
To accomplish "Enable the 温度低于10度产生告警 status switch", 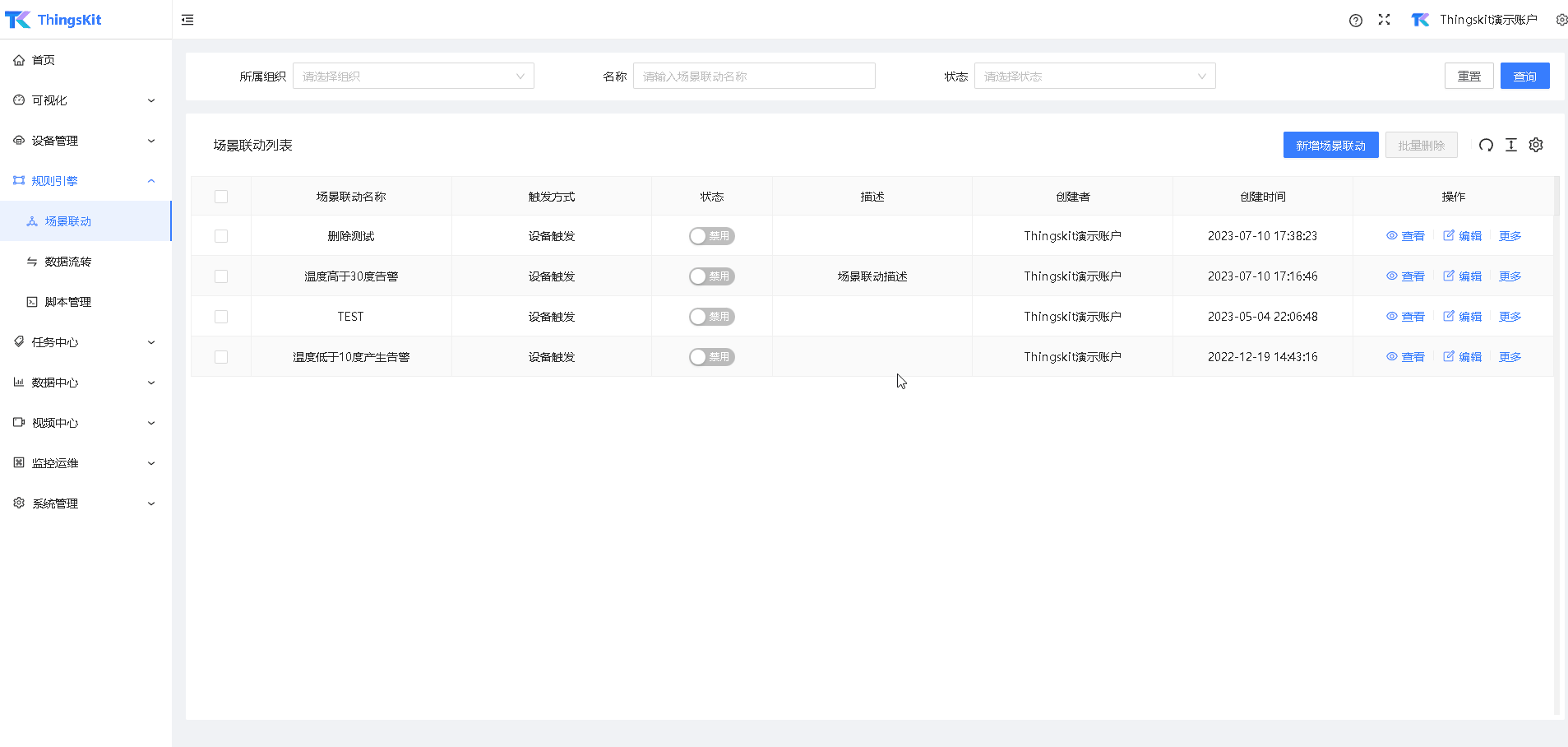I will pyautogui.click(x=712, y=357).
